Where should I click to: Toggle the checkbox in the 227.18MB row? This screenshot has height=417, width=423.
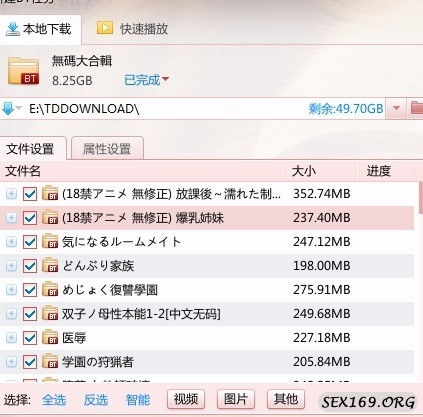[30, 338]
